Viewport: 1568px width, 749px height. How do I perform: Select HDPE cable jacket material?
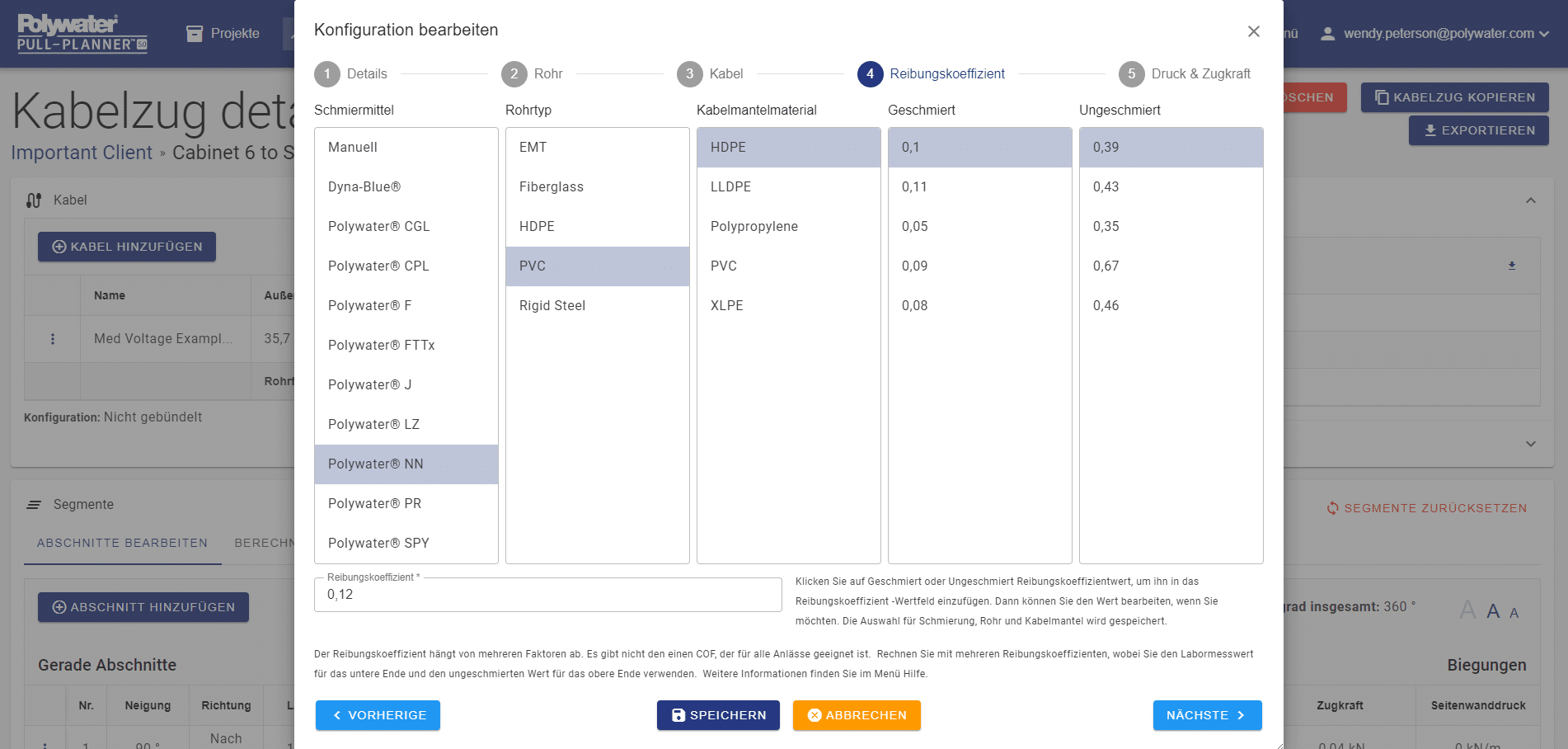coord(789,148)
